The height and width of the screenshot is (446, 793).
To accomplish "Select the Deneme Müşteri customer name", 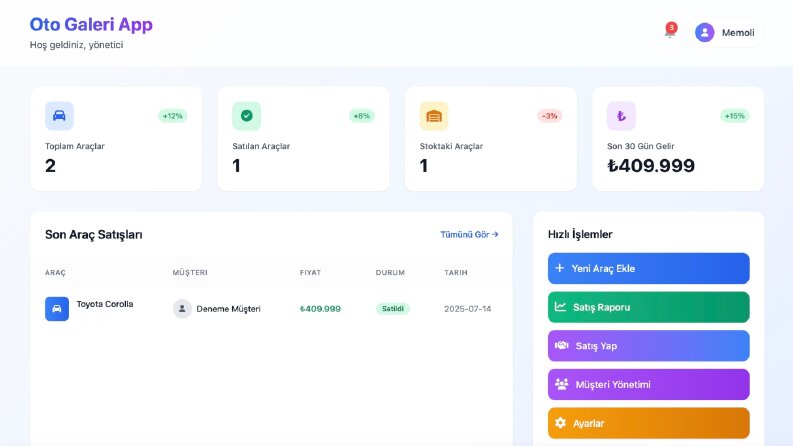I will point(228,309).
